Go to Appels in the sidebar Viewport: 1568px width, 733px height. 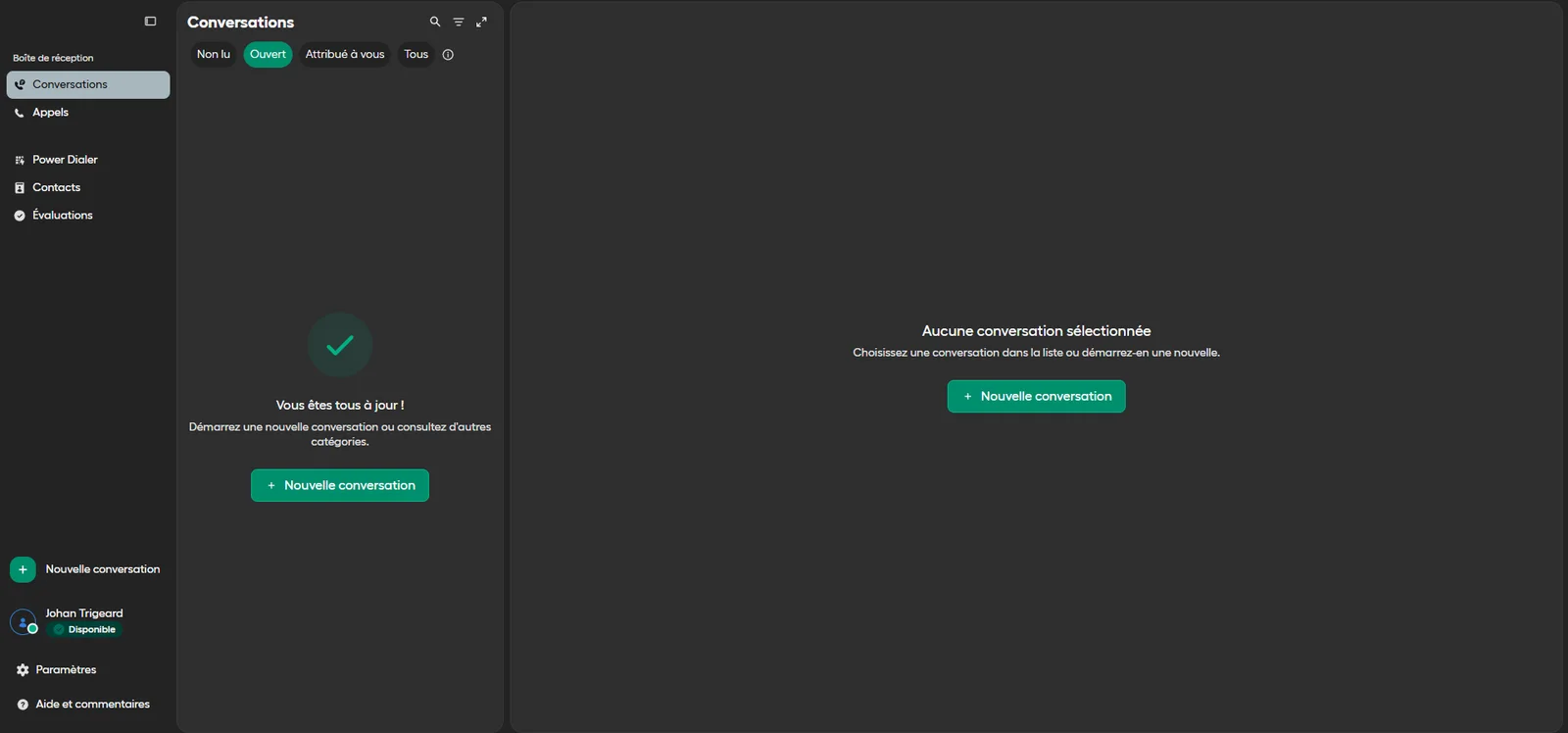coord(88,113)
